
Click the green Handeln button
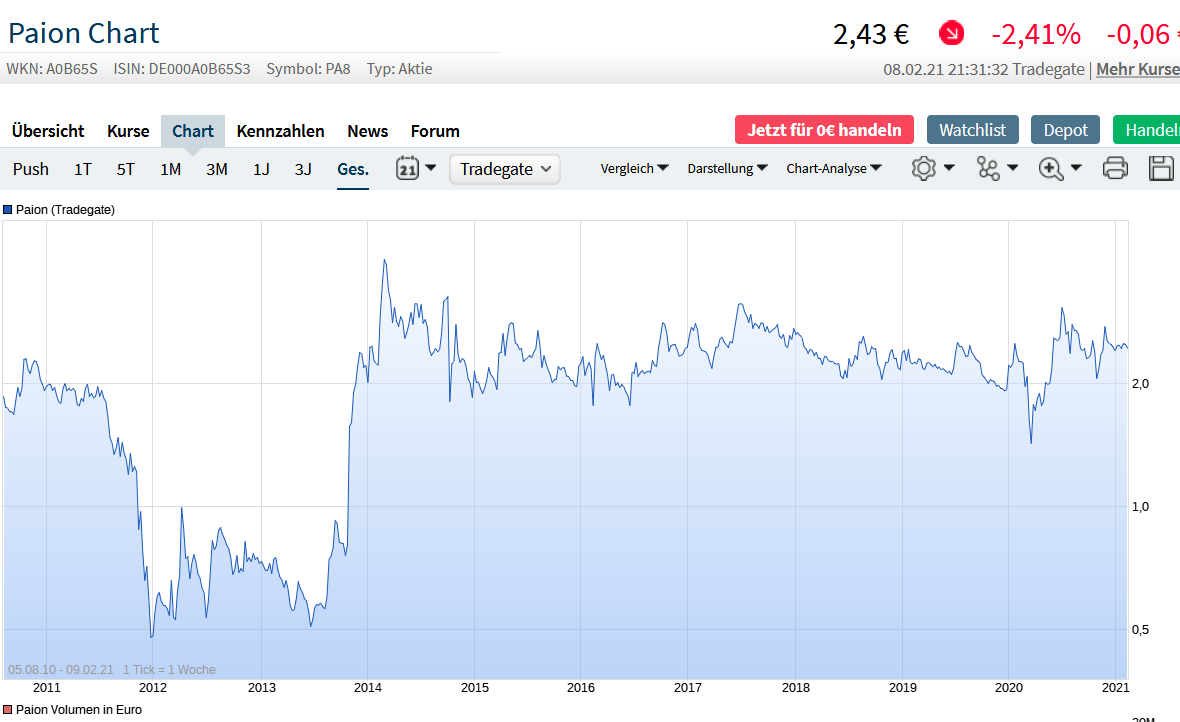[x=1147, y=129]
